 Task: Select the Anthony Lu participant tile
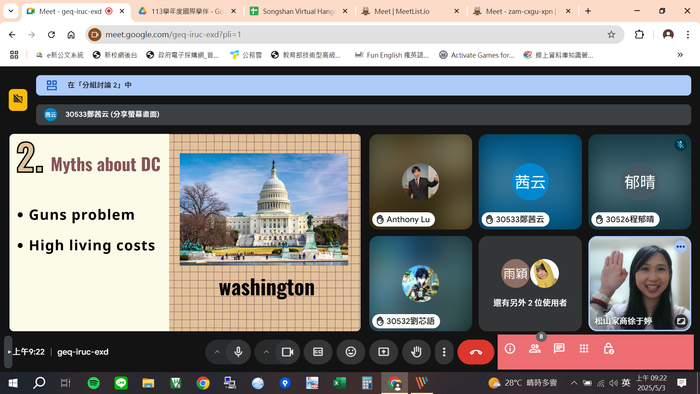421,182
